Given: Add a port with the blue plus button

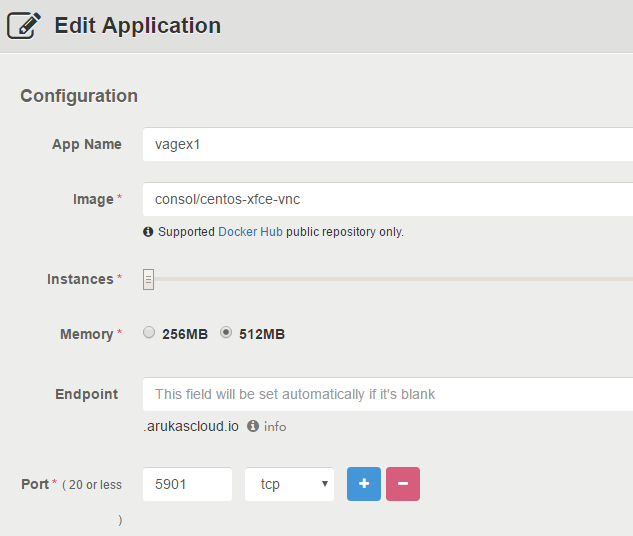Looking at the screenshot, I should 364,484.
